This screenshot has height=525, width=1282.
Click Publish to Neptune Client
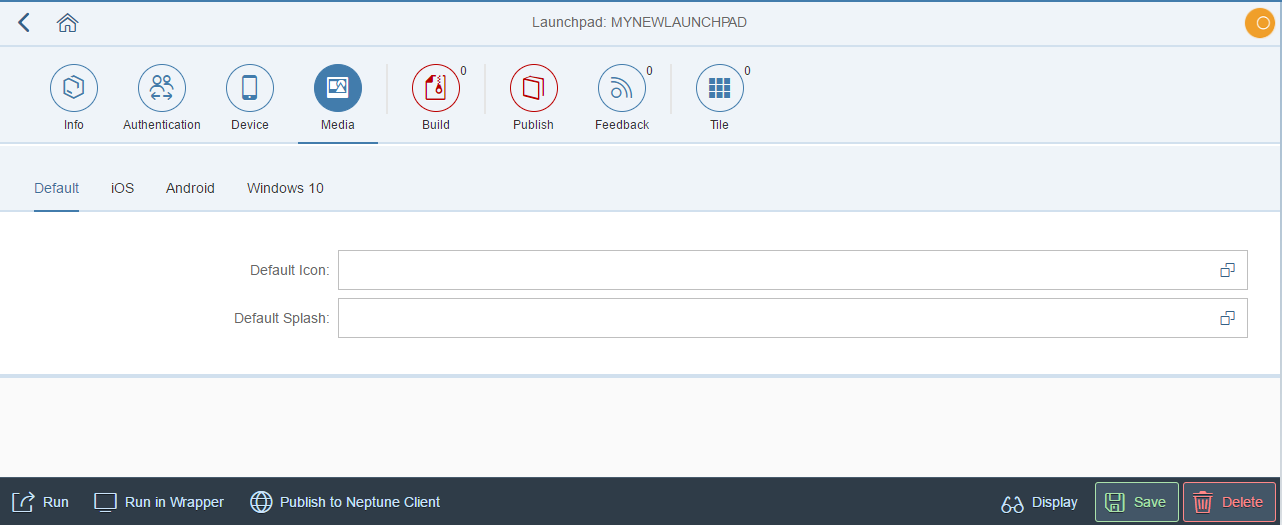345,502
